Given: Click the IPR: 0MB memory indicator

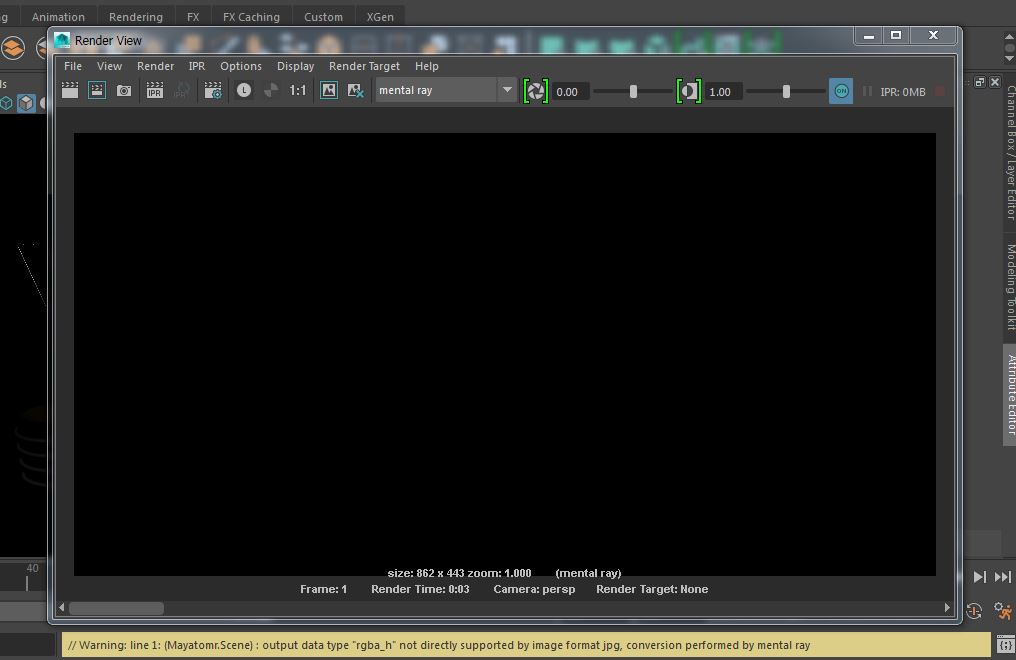Looking at the screenshot, I should click(903, 92).
